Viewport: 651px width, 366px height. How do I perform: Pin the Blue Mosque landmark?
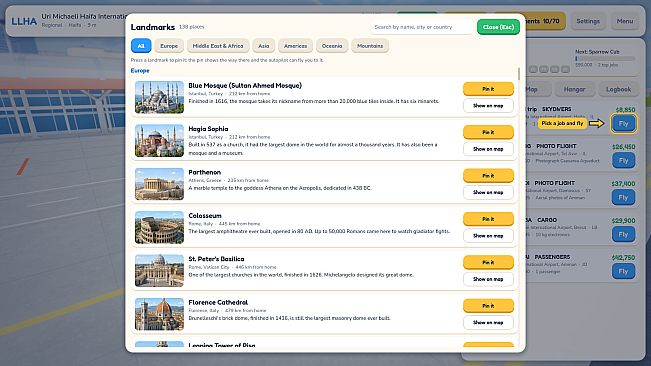(x=488, y=89)
